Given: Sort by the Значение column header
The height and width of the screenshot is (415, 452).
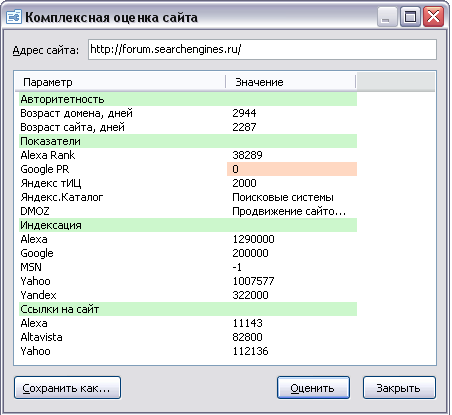Looking at the screenshot, I should coord(291,82).
